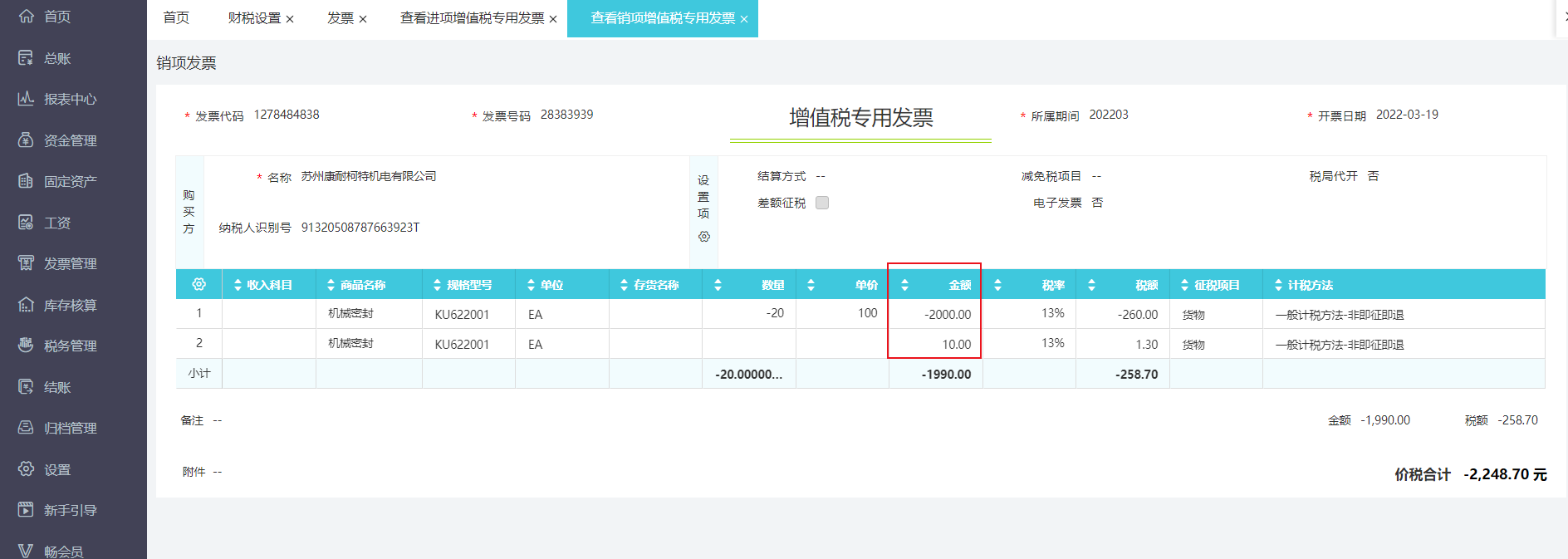Close the 发票 tab

coord(363,19)
